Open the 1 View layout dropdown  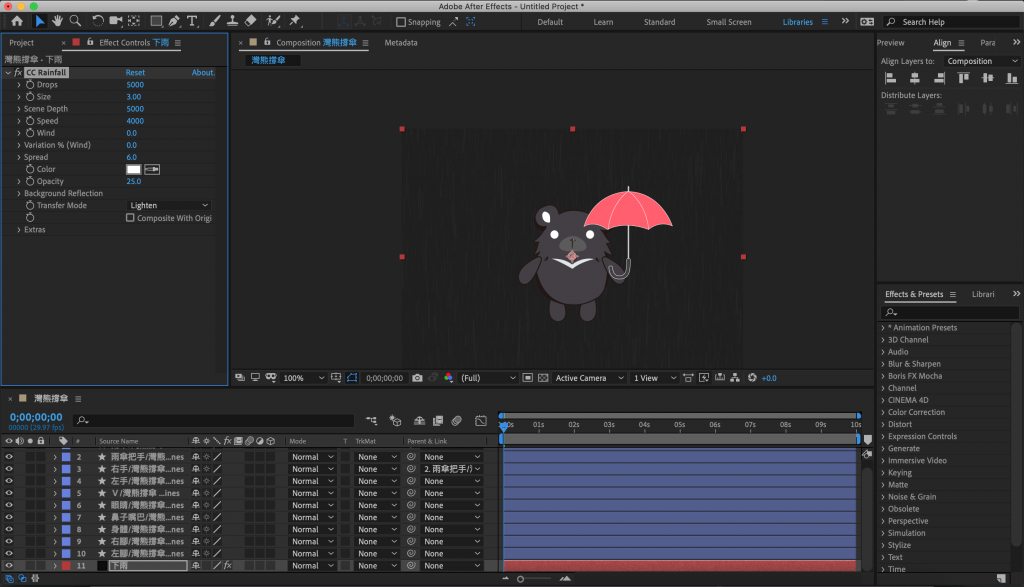tap(654, 378)
